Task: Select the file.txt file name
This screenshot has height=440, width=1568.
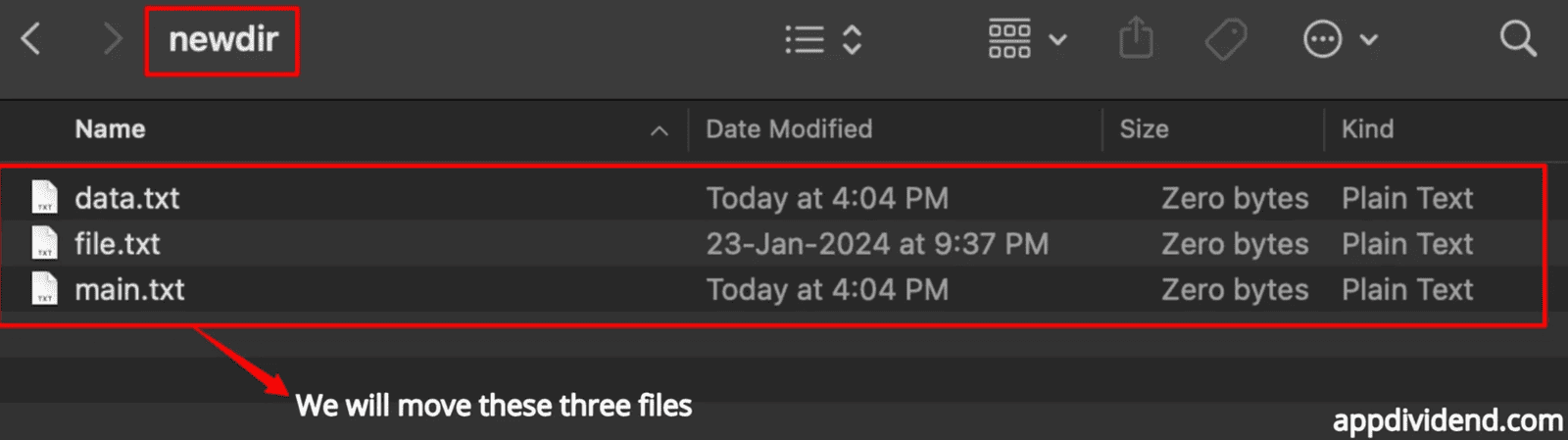Action: tap(118, 244)
